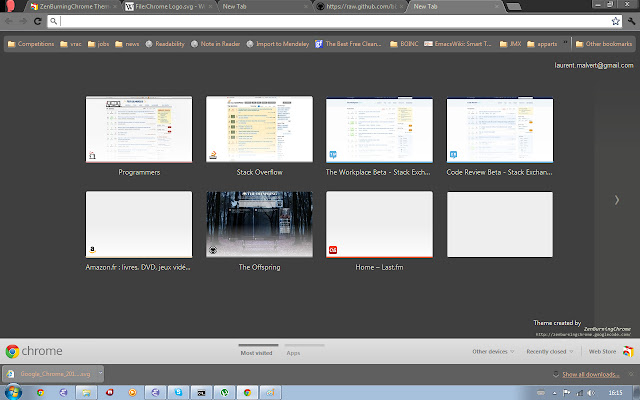The width and height of the screenshot is (640, 400).
Task: Click the address bar input field
Action: (x=335, y=21)
